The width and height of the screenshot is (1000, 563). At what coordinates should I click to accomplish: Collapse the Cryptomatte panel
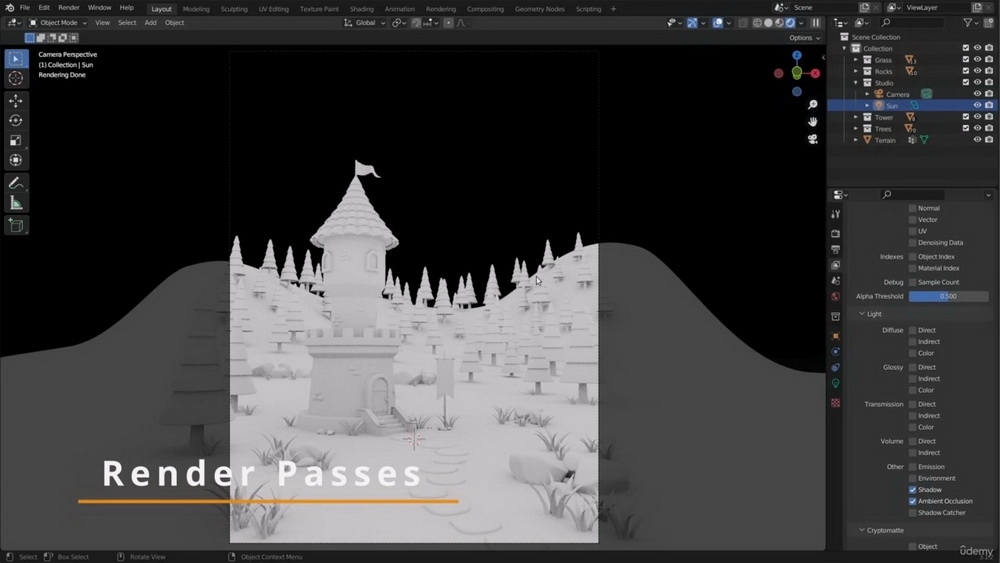click(862, 530)
